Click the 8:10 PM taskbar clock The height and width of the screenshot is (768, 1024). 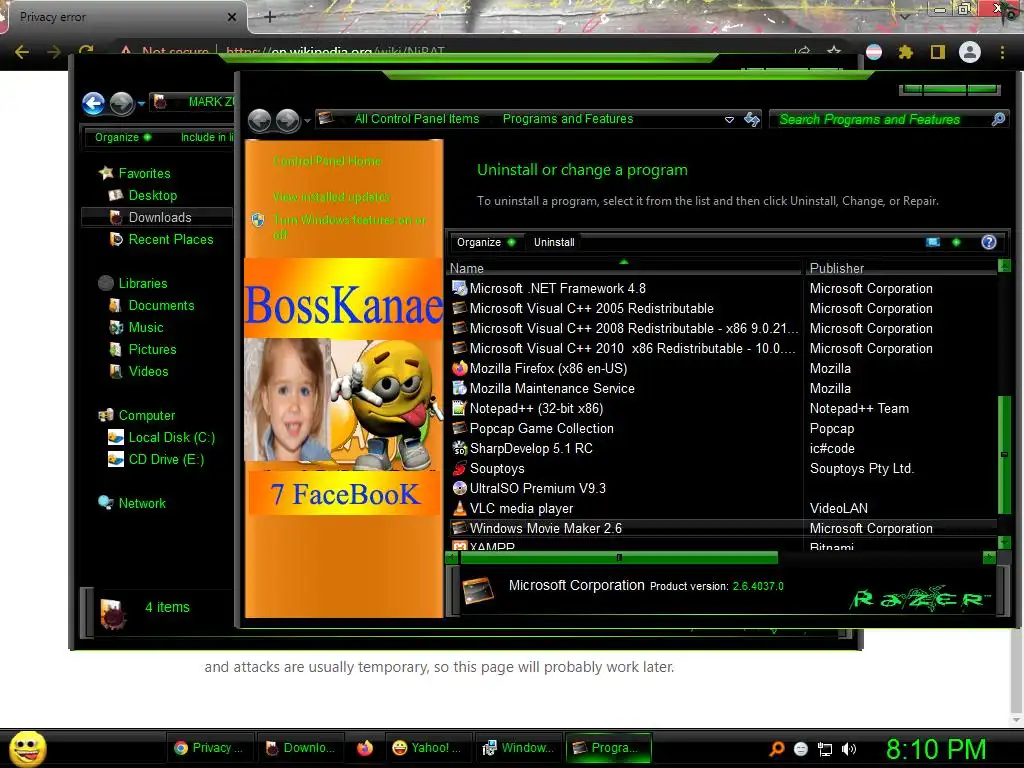(x=936, y=749)
